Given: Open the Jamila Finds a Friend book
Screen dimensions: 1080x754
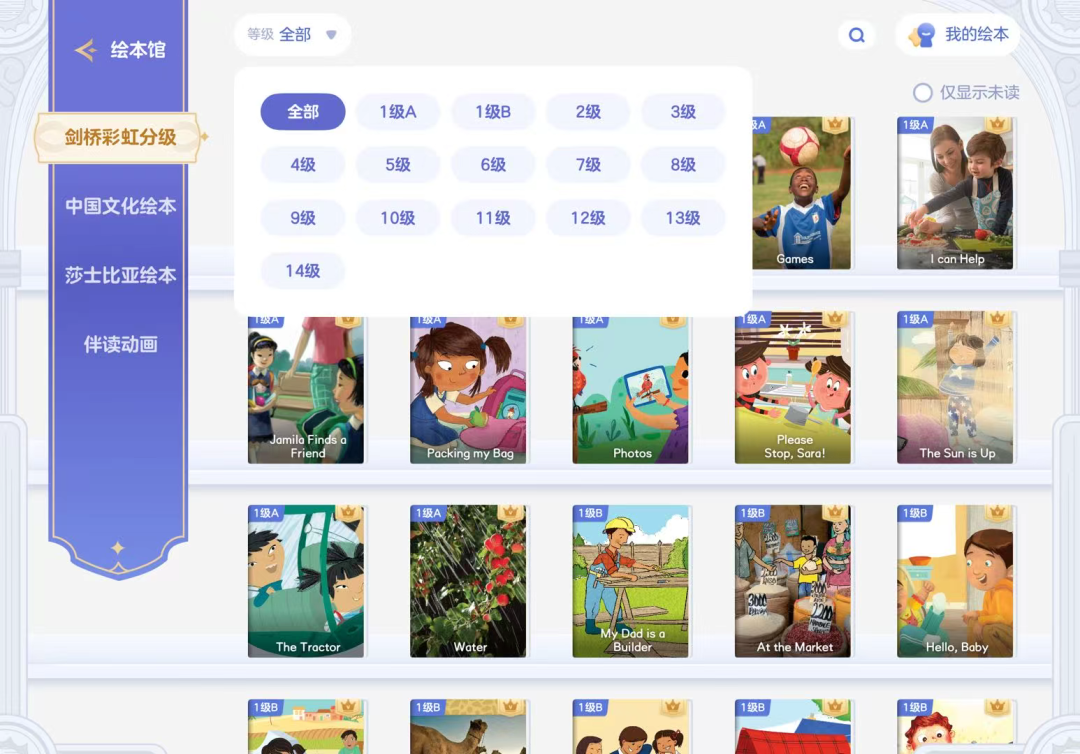Looking at the screenshot, I should pyautogui.click(x=306, y=390).
